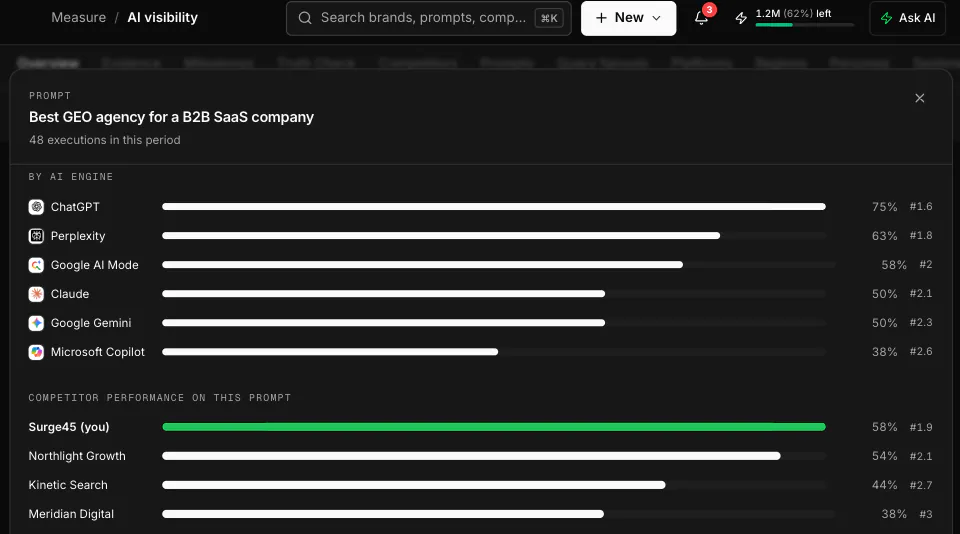Select the Google AI Mode label
Screen dimensions: 960x534
(94, 265)
